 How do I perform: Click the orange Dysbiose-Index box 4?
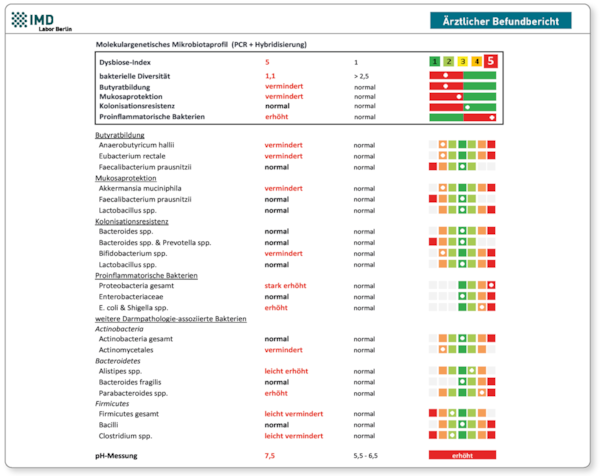coord(477,62)
